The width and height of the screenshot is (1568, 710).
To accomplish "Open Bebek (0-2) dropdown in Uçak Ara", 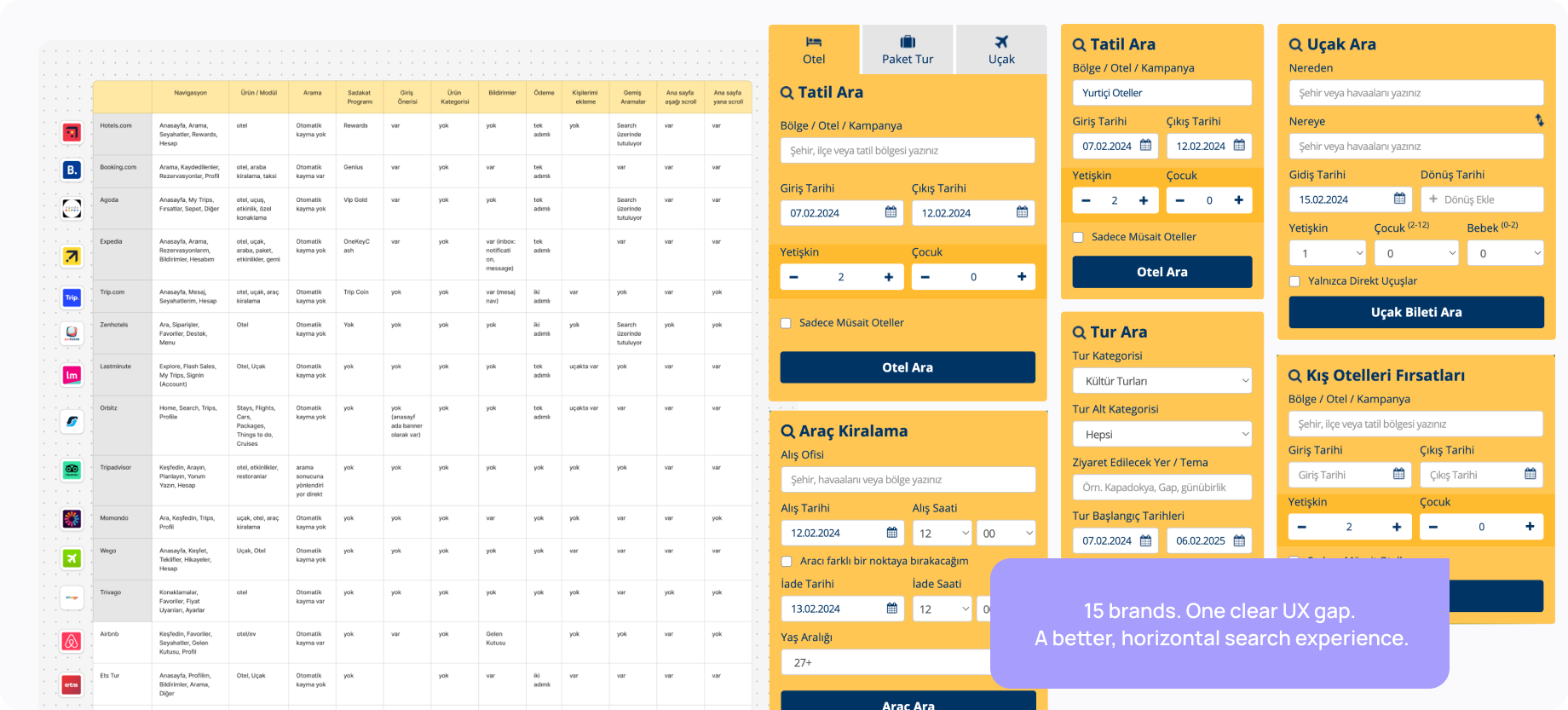I will click(1506, 253).
